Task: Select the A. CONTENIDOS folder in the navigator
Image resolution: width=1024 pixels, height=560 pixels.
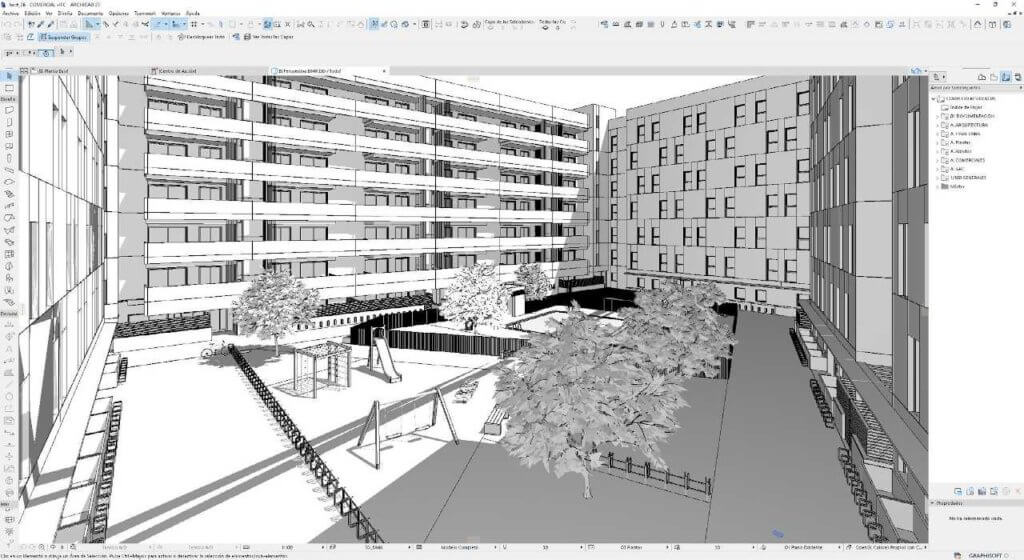Action: 964,160
